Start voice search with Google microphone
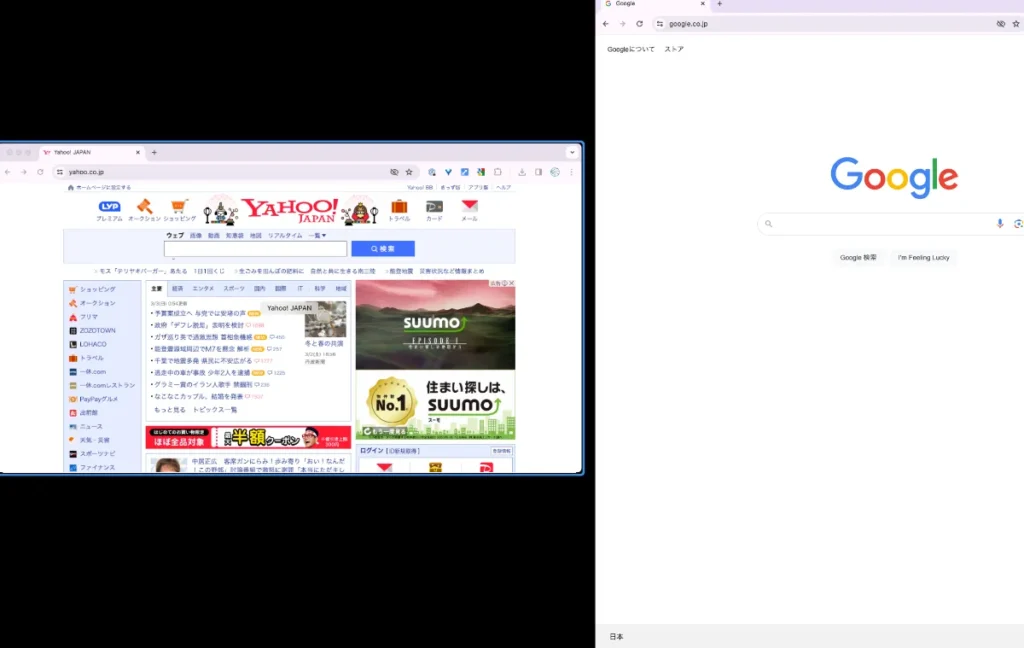 click(1000, 223)
